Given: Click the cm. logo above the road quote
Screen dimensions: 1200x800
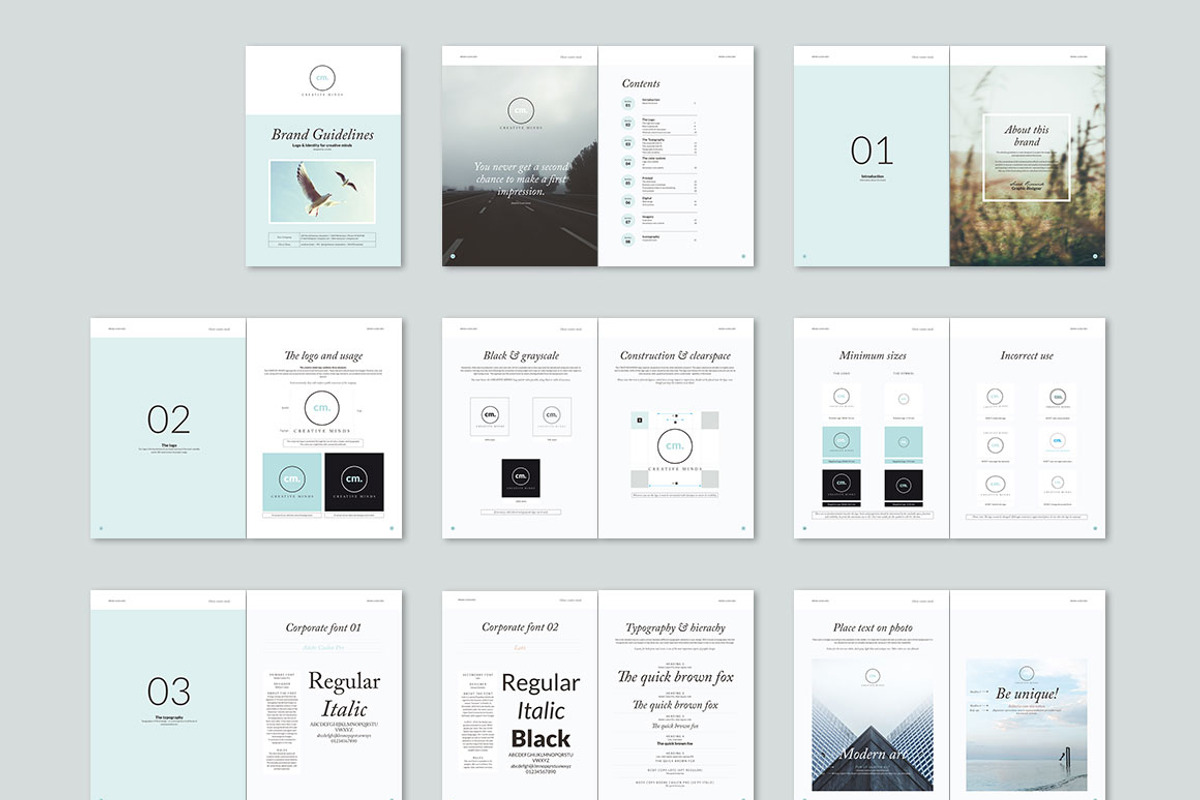Looking at the screenshot, I should 520,114.
